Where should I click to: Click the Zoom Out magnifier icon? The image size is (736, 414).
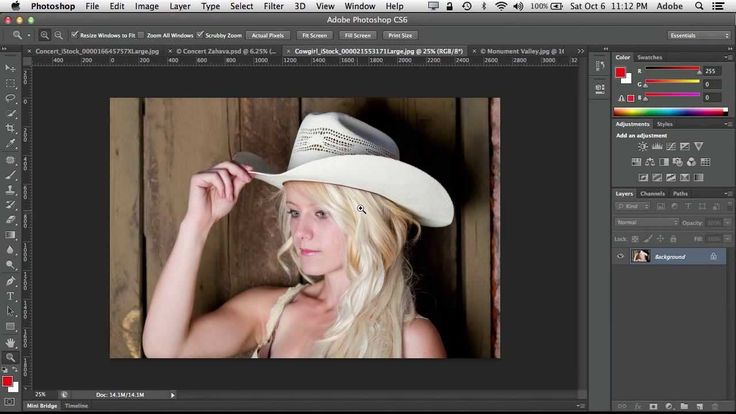[x=59, y=35]
